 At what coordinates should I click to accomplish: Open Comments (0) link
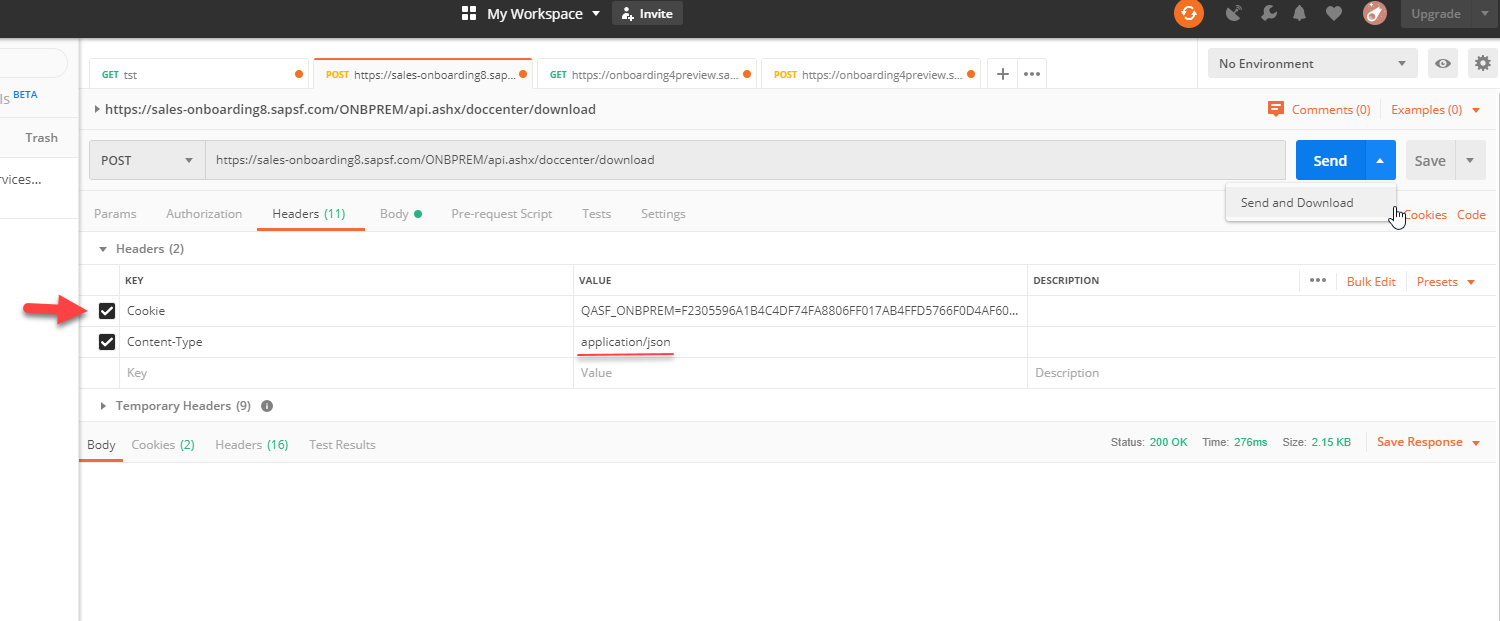point(1319,110)
